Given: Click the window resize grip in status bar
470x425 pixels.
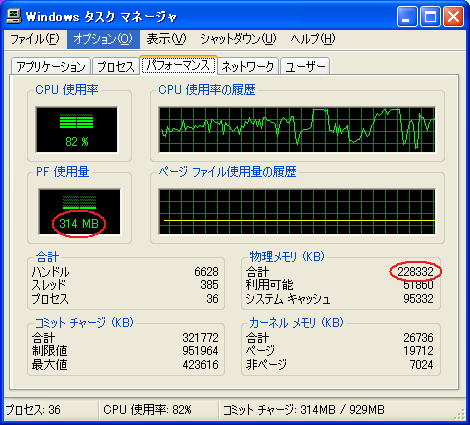Looking at the screenshot, I should (459, 414).
